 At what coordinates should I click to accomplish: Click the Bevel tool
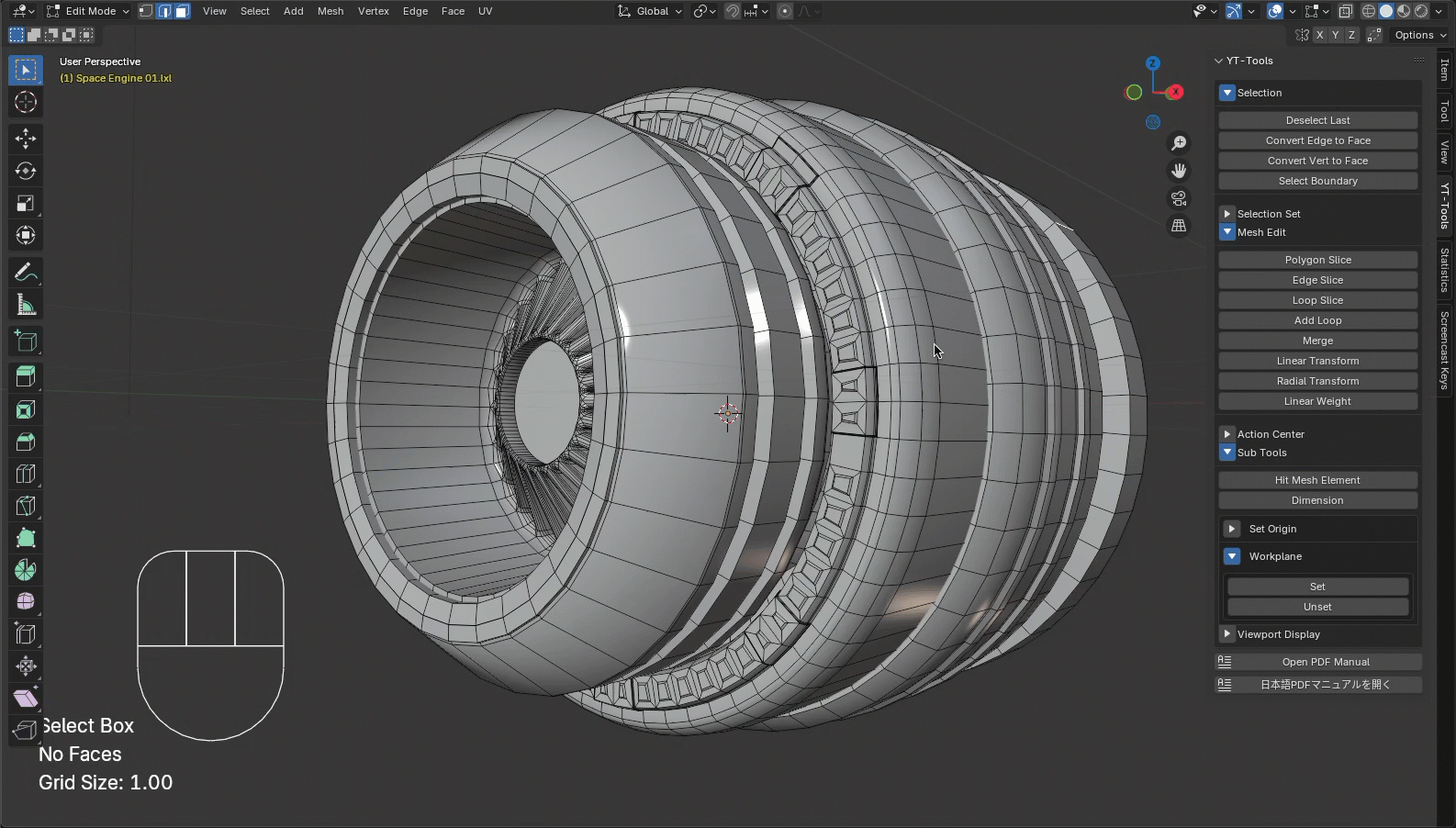(x=26, y=442)
